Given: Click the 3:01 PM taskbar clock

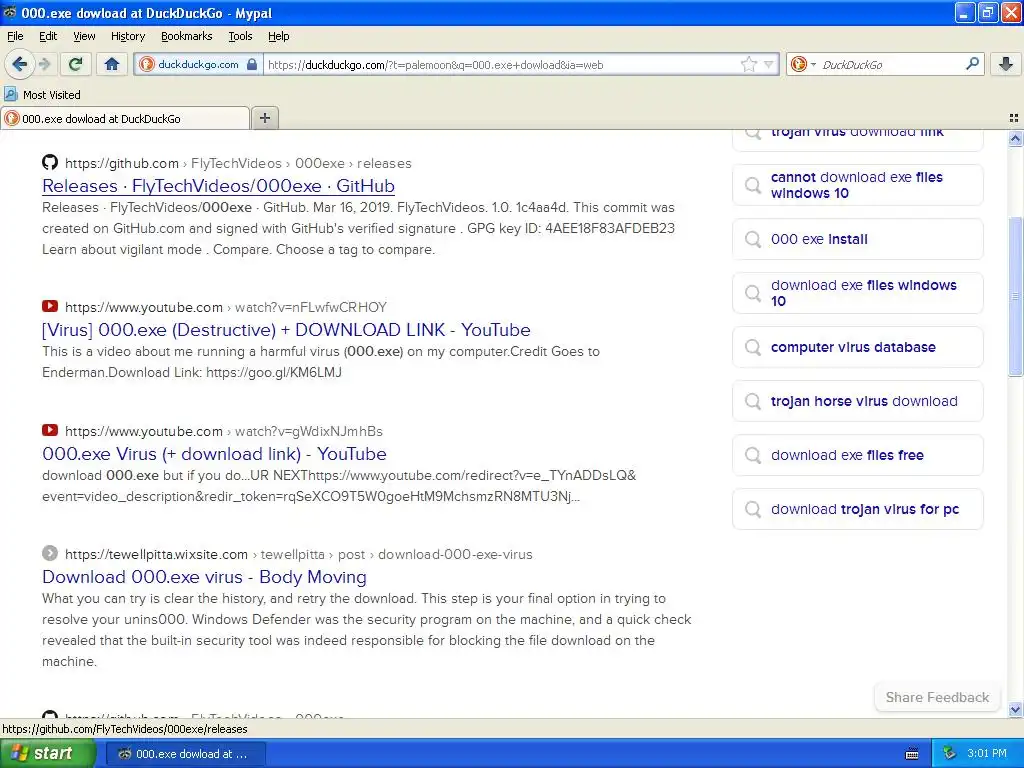Looking at the screenshot, I should coord(987,754).
